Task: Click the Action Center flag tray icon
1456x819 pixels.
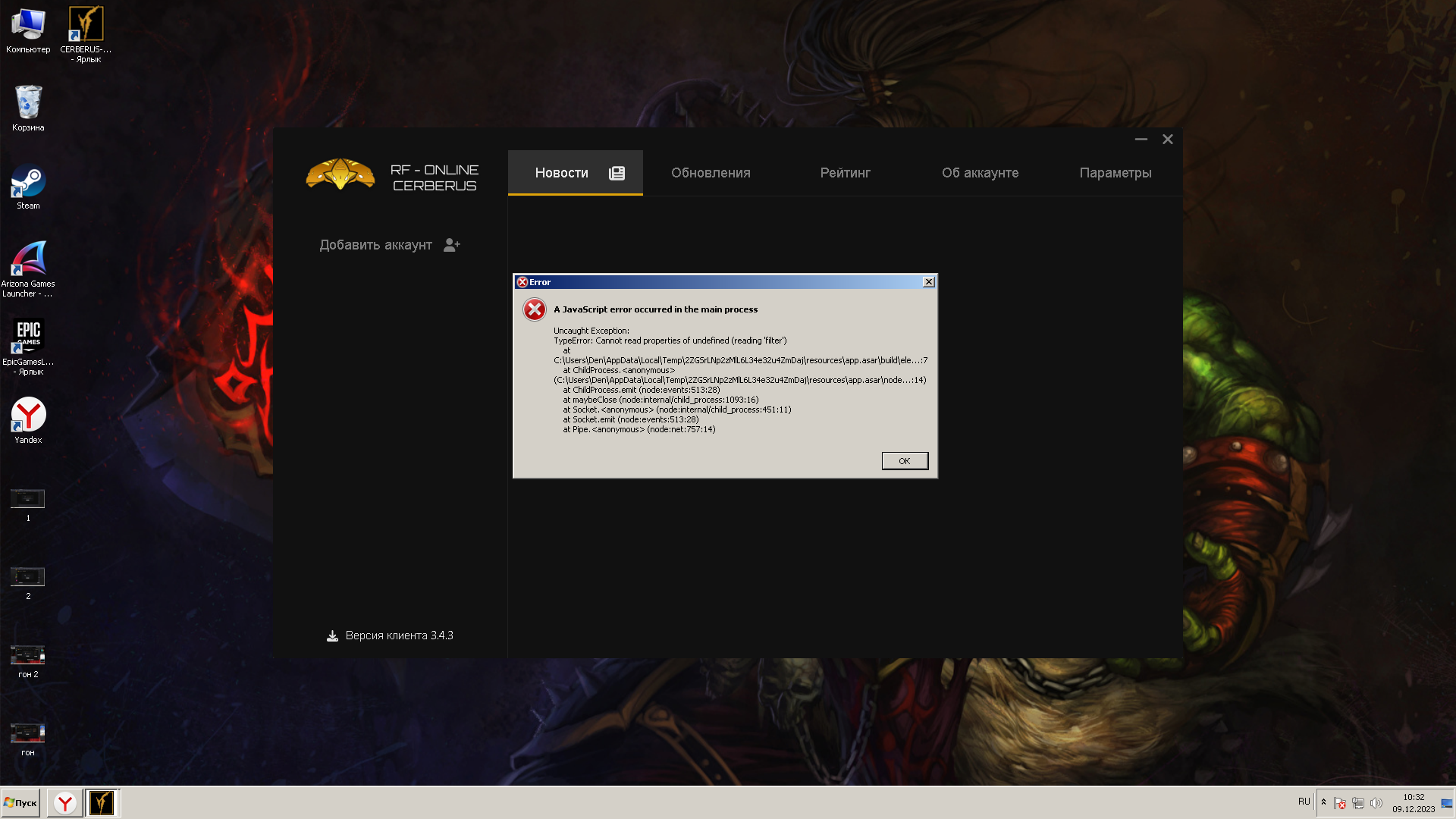Action: (1340, 803)
